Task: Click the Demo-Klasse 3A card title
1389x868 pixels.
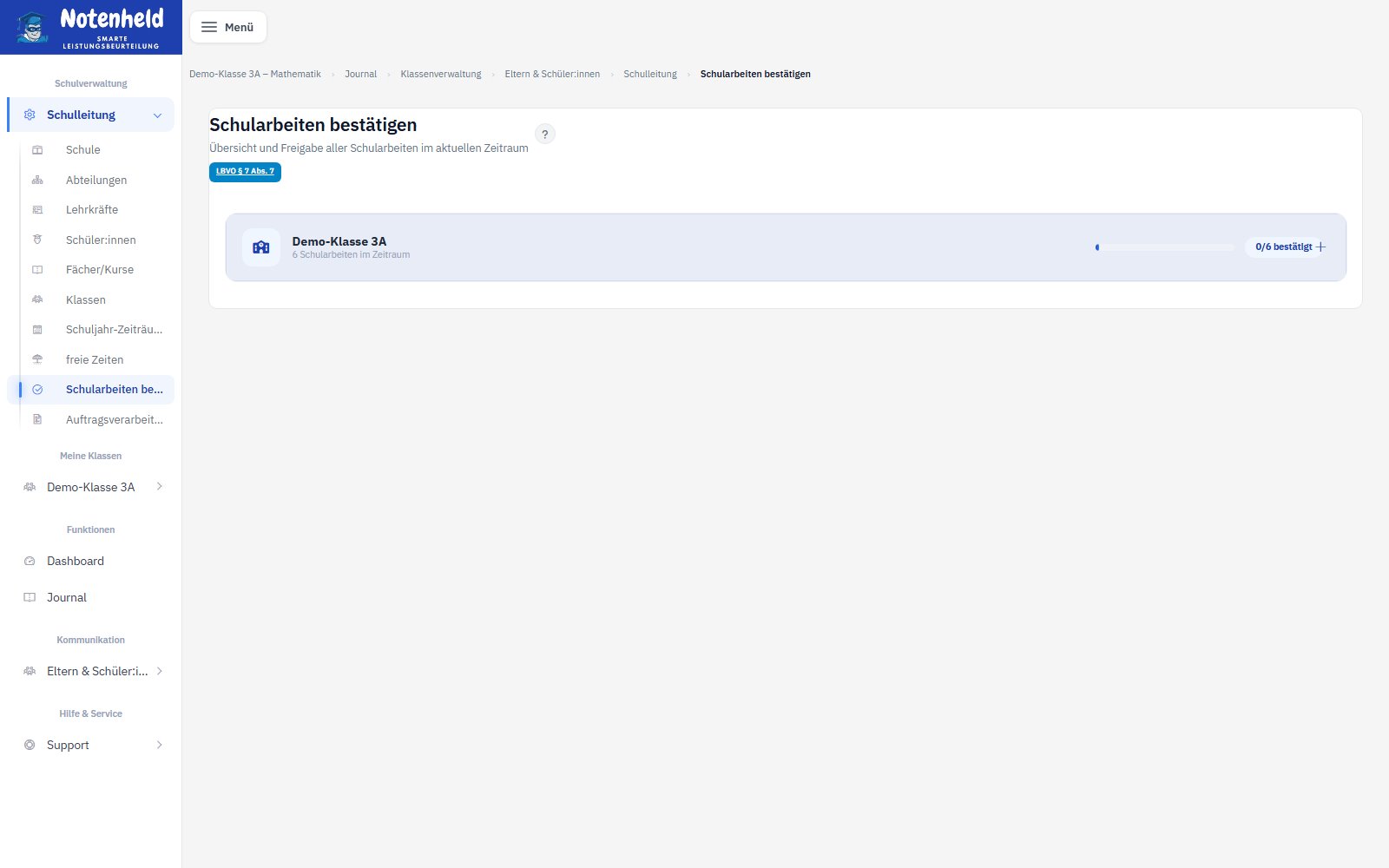Action: 339,241
